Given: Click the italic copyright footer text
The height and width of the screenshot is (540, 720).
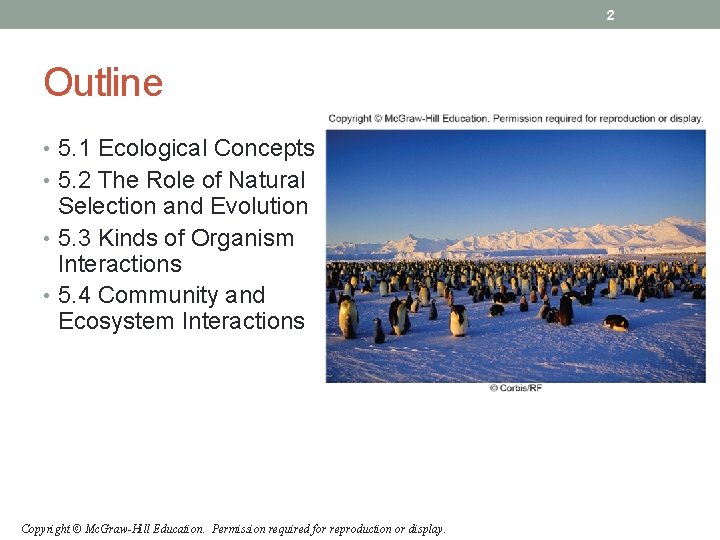Looking at the screenshot, I should tap(233, 529).
